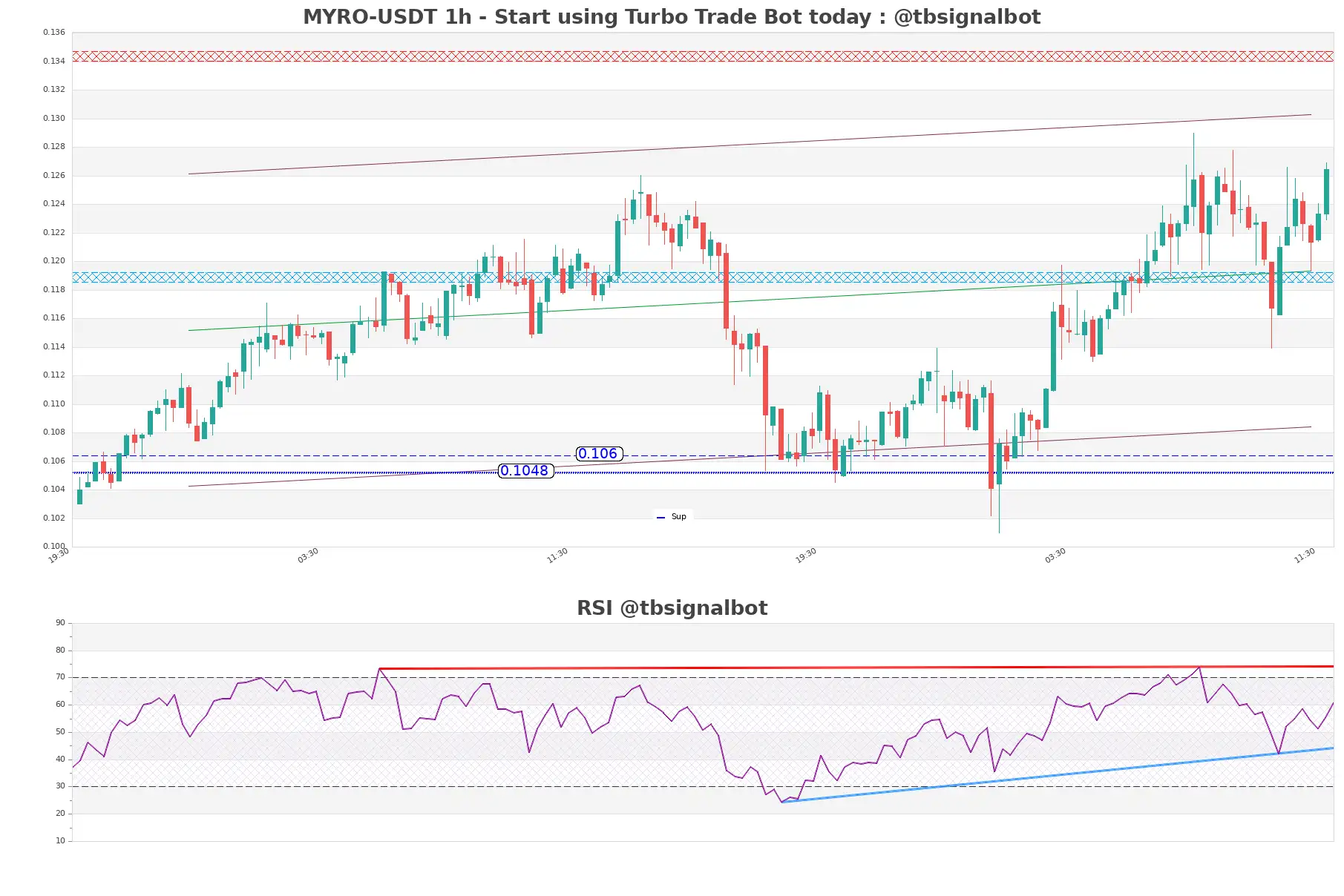Click the 0.124 price axis label
Viewport: 1344px width, 896px height.
point(54,204)
